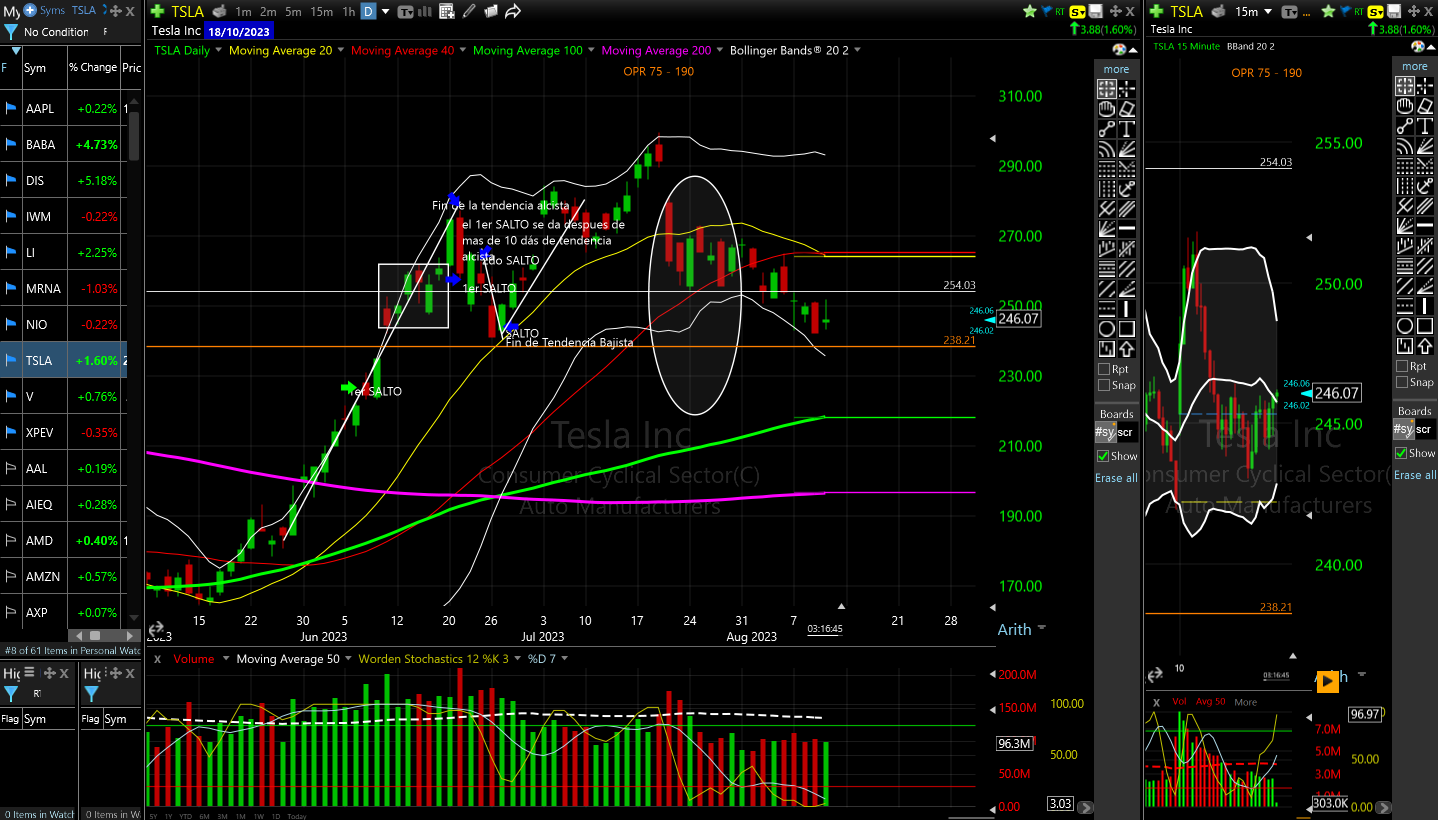
Task: Select BABA in the watchlist
Action: click(41, 144)
